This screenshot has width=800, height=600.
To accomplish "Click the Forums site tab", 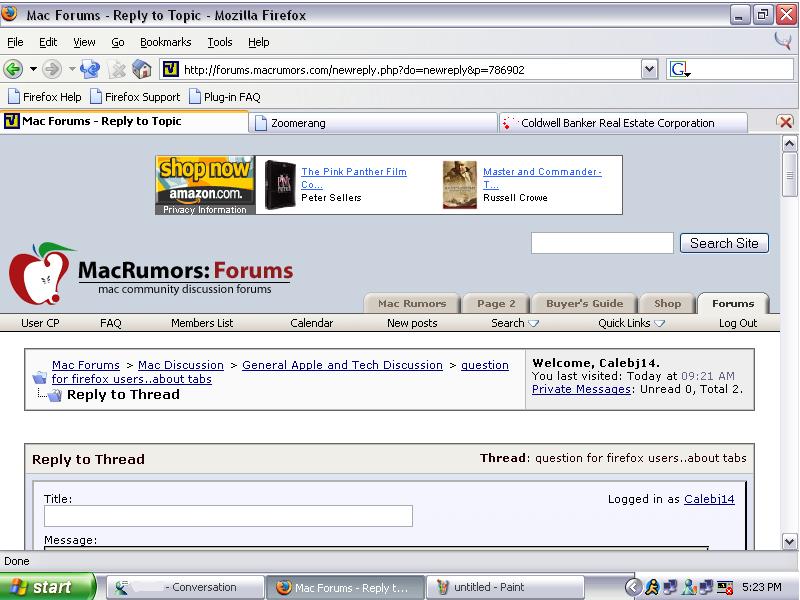I will coord(733,304).
